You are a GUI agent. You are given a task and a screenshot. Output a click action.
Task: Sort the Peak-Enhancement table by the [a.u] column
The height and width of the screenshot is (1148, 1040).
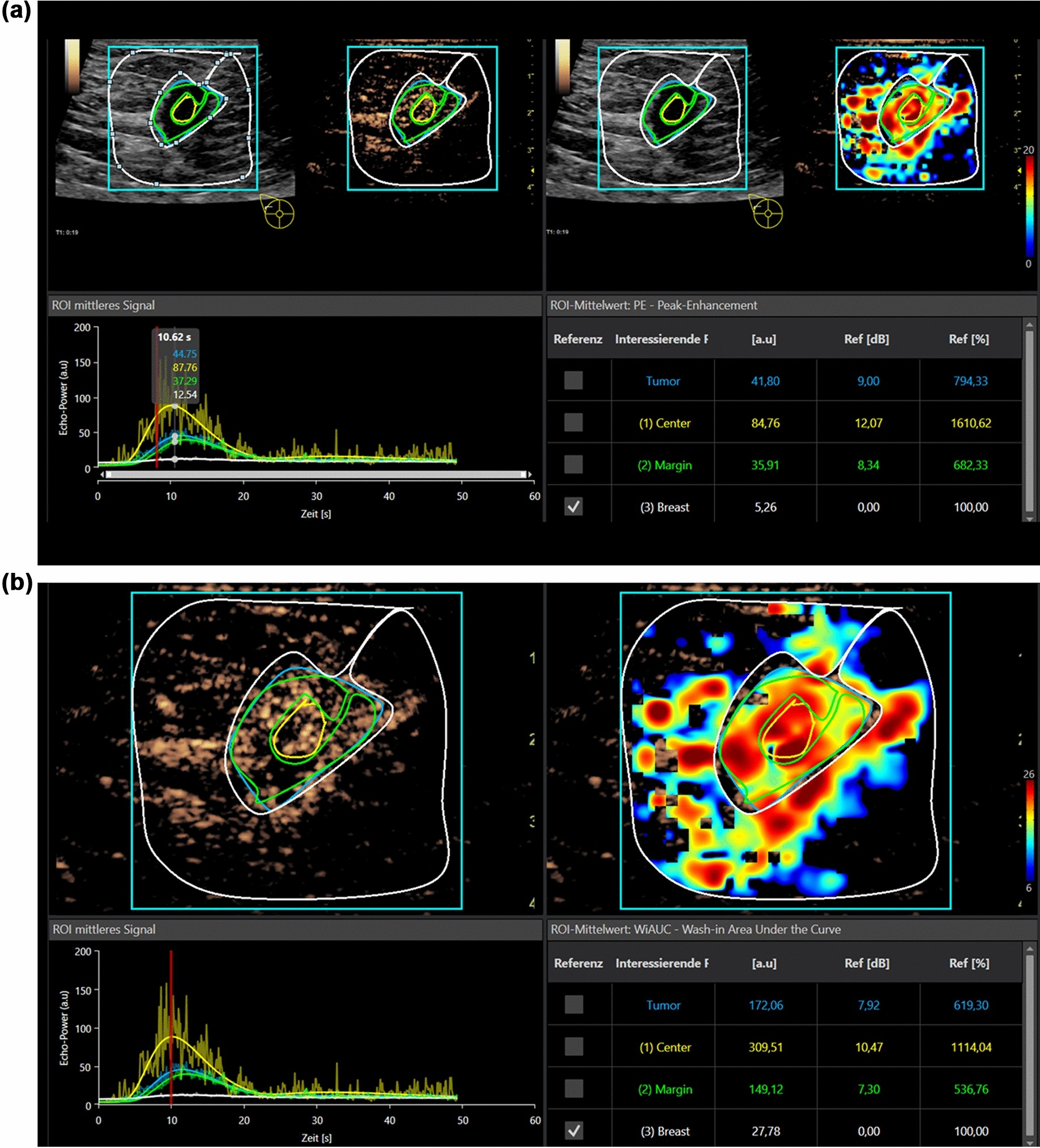[764, 339]
